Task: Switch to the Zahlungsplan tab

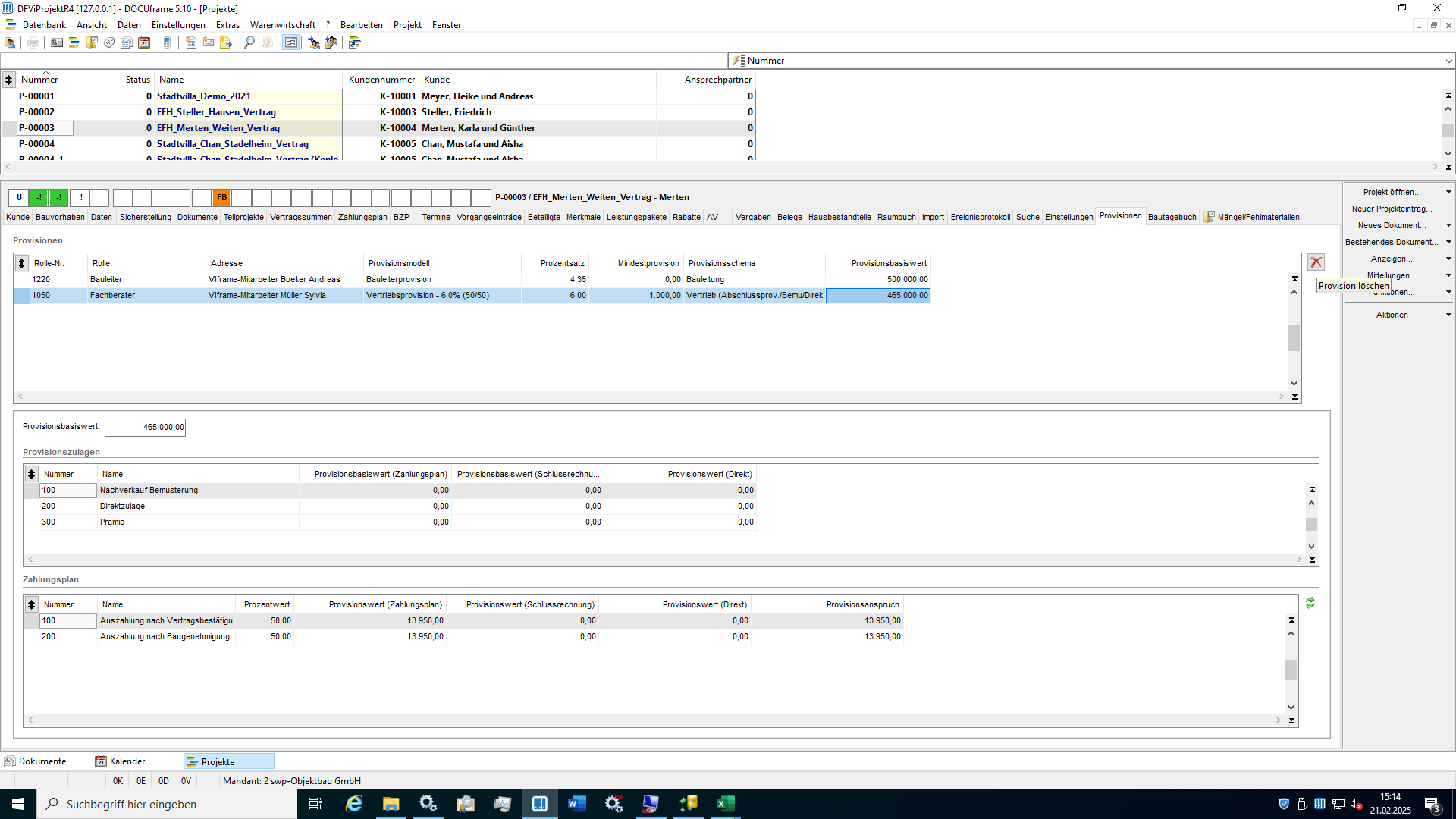Action: click(362, 217)
